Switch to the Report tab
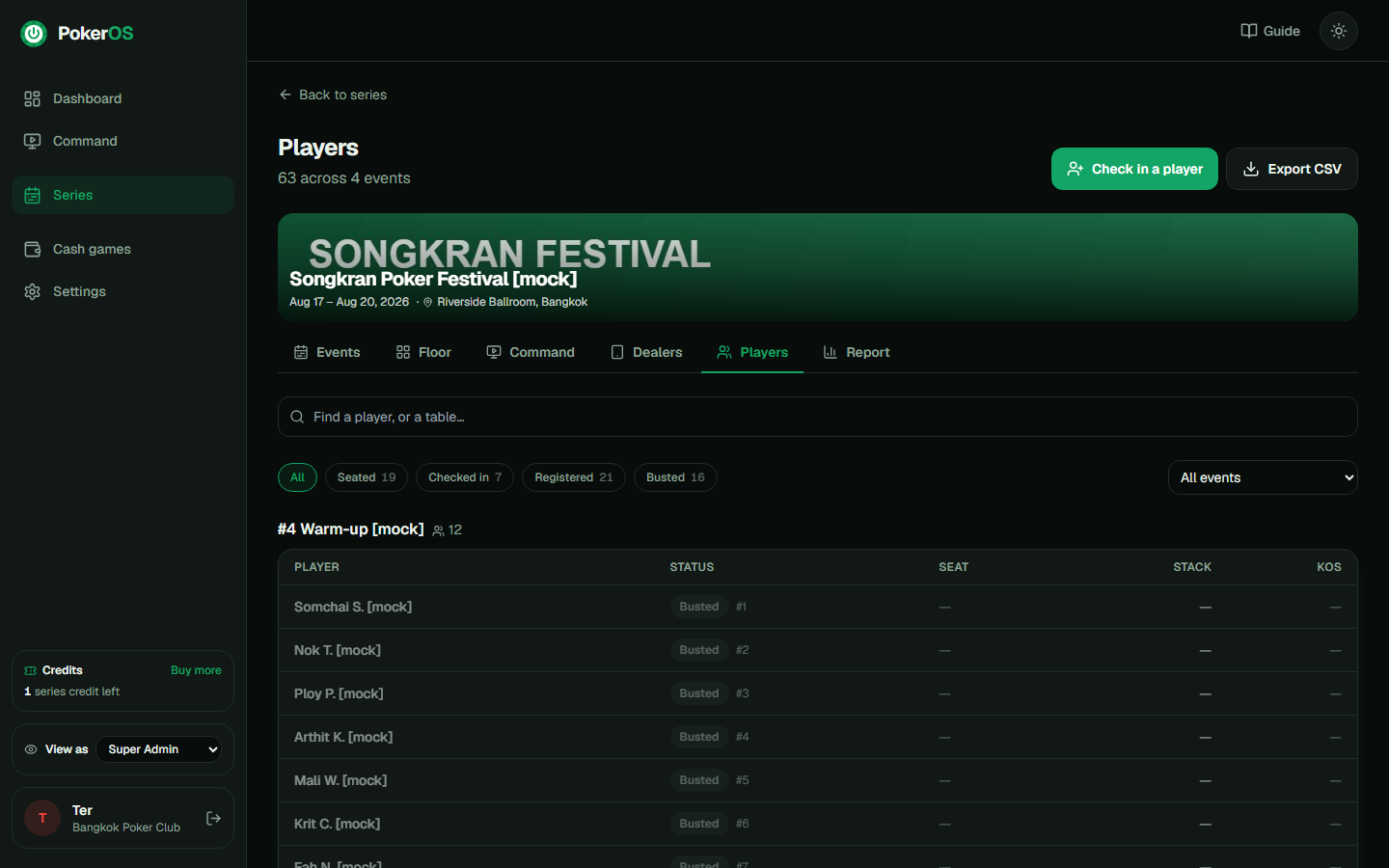The image size is (1389, 868). pyautogui.click(x=857, y=352)
